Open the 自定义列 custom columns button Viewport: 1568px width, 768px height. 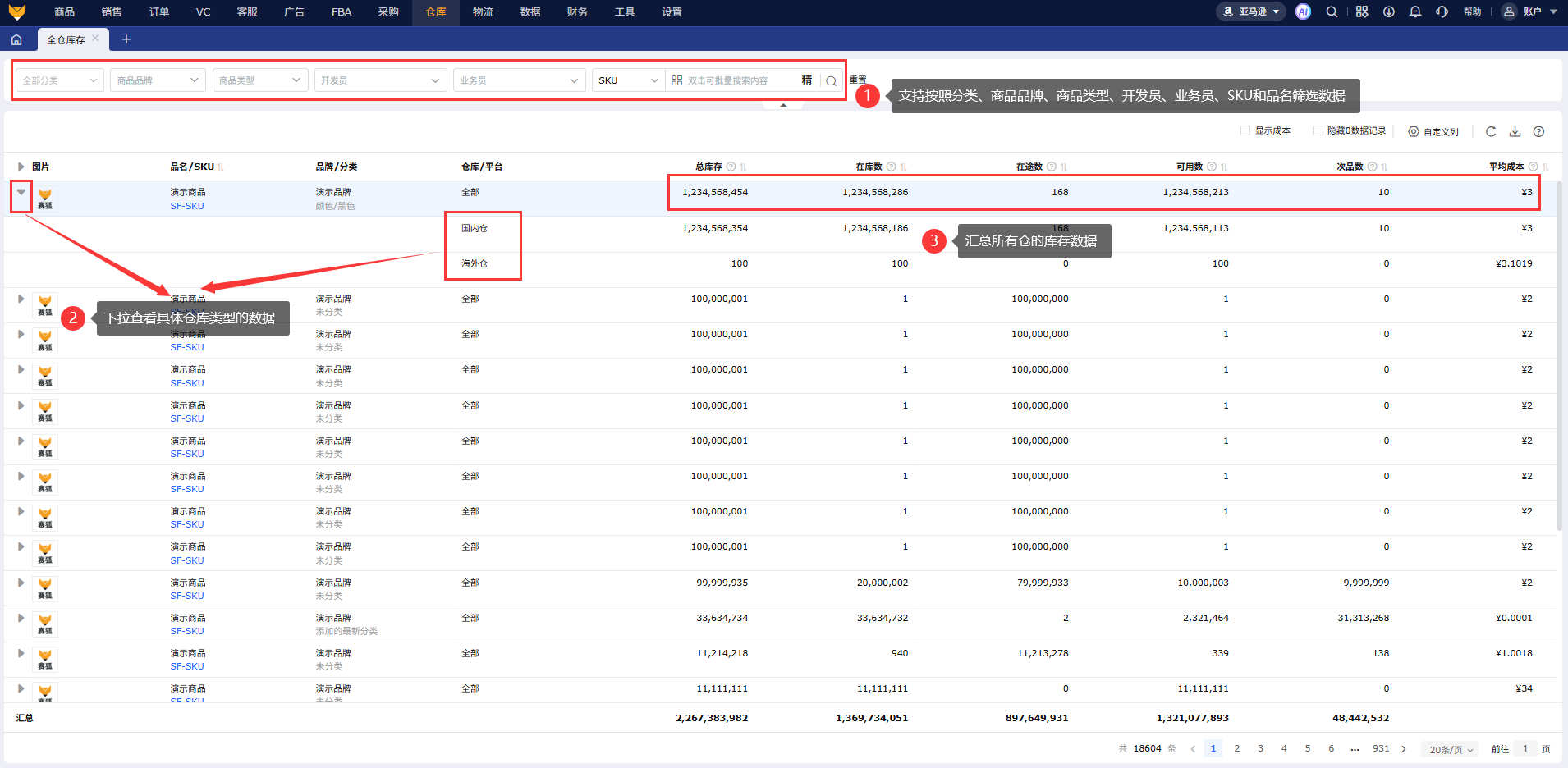pos(1433,131)
